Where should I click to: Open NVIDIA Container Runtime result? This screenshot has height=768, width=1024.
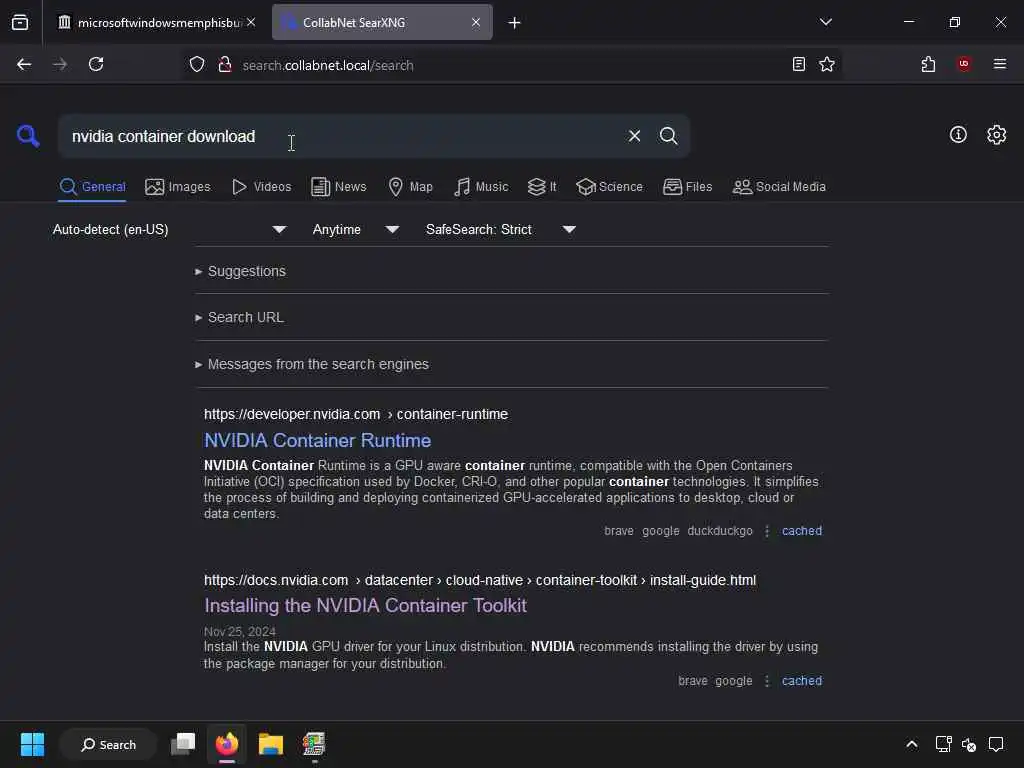click(317, 440)
